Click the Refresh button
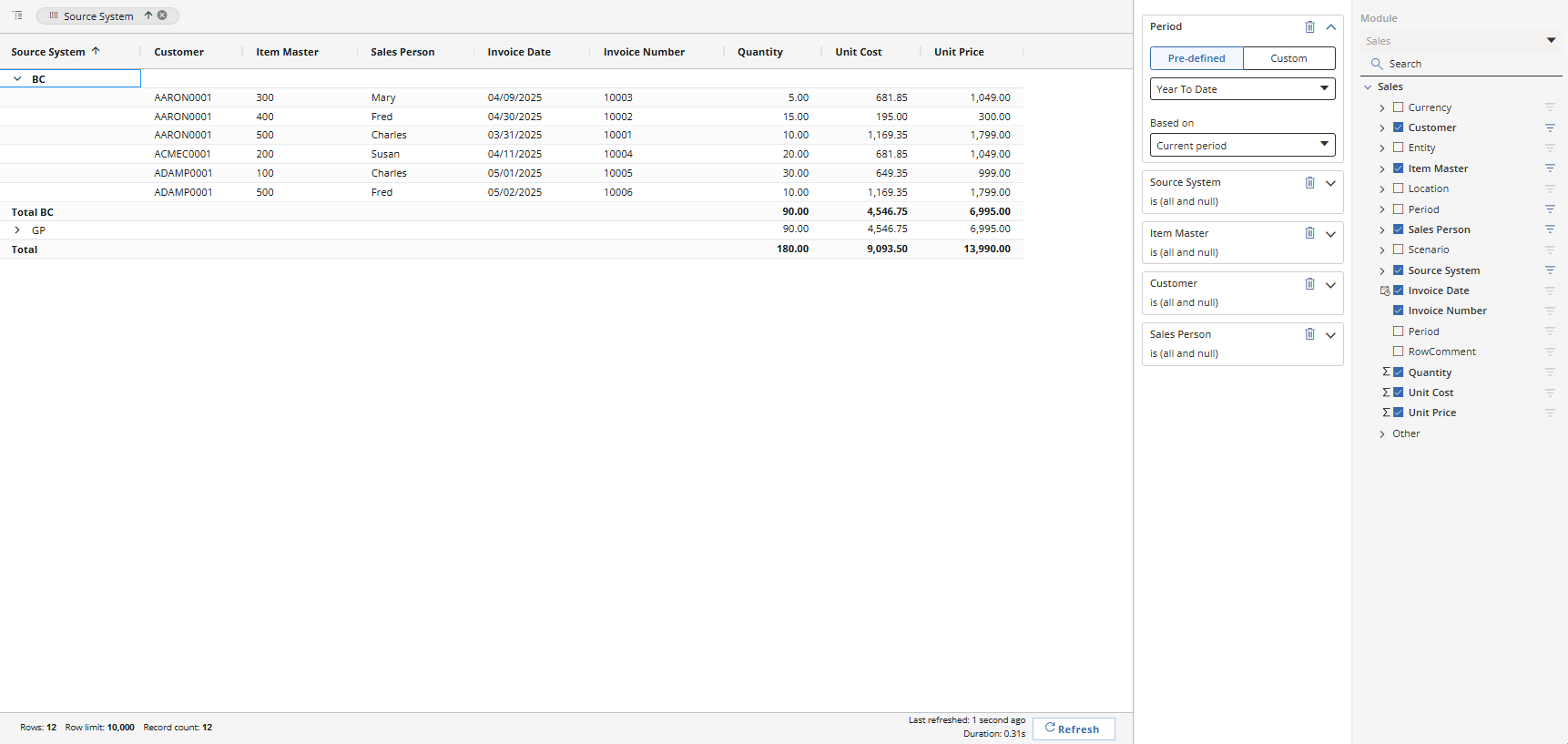 [x=1073, y=729]
